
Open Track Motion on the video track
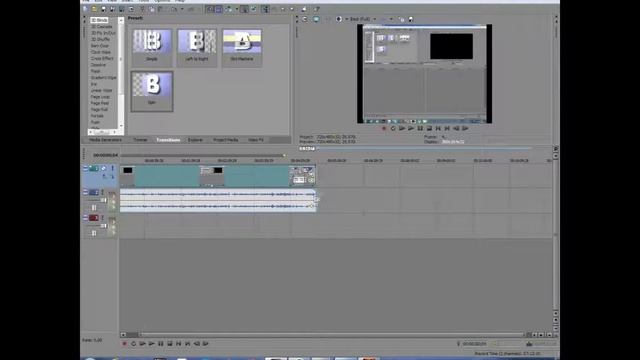click(x=104, y=168)
